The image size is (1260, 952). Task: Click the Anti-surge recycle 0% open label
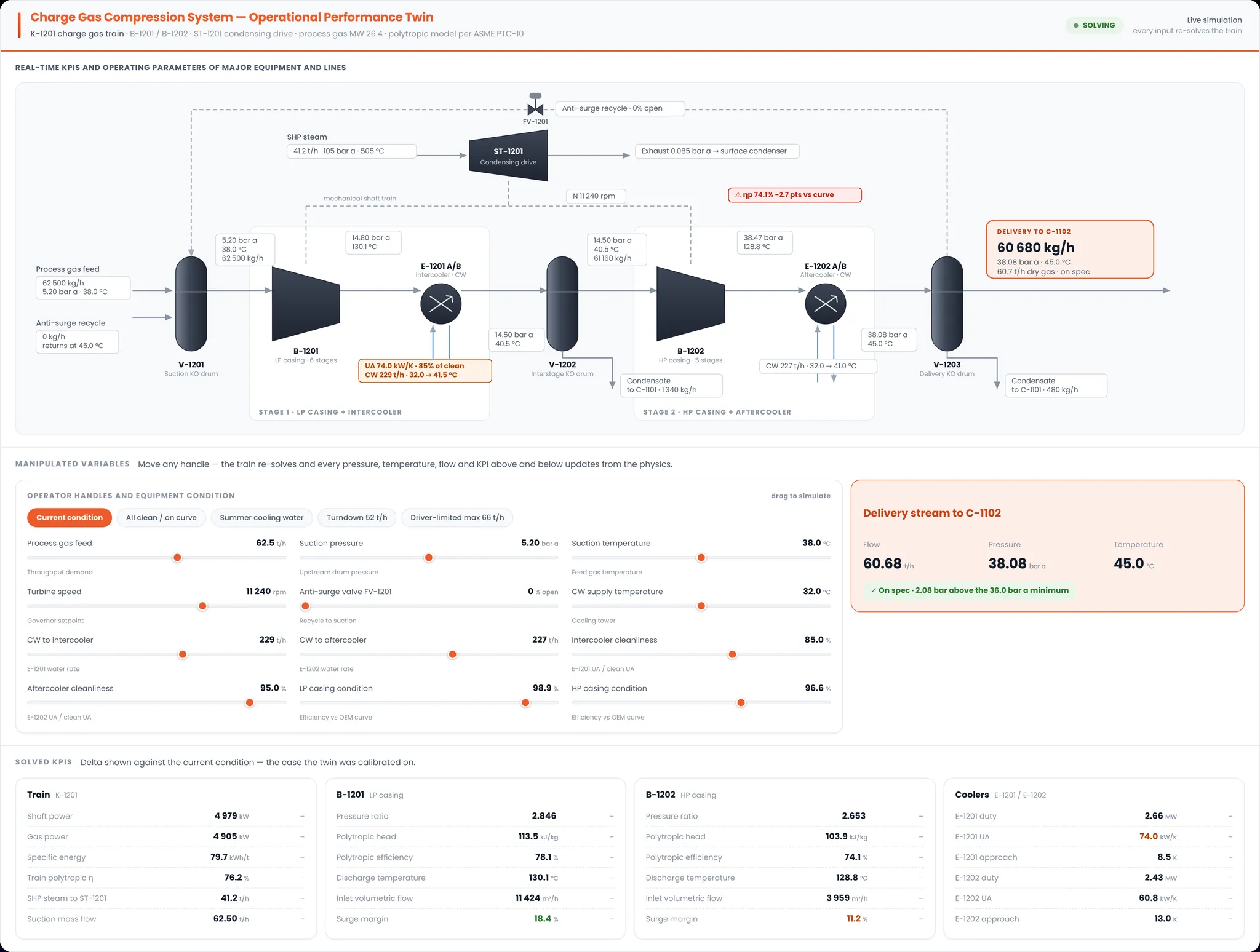pos(620,108)
